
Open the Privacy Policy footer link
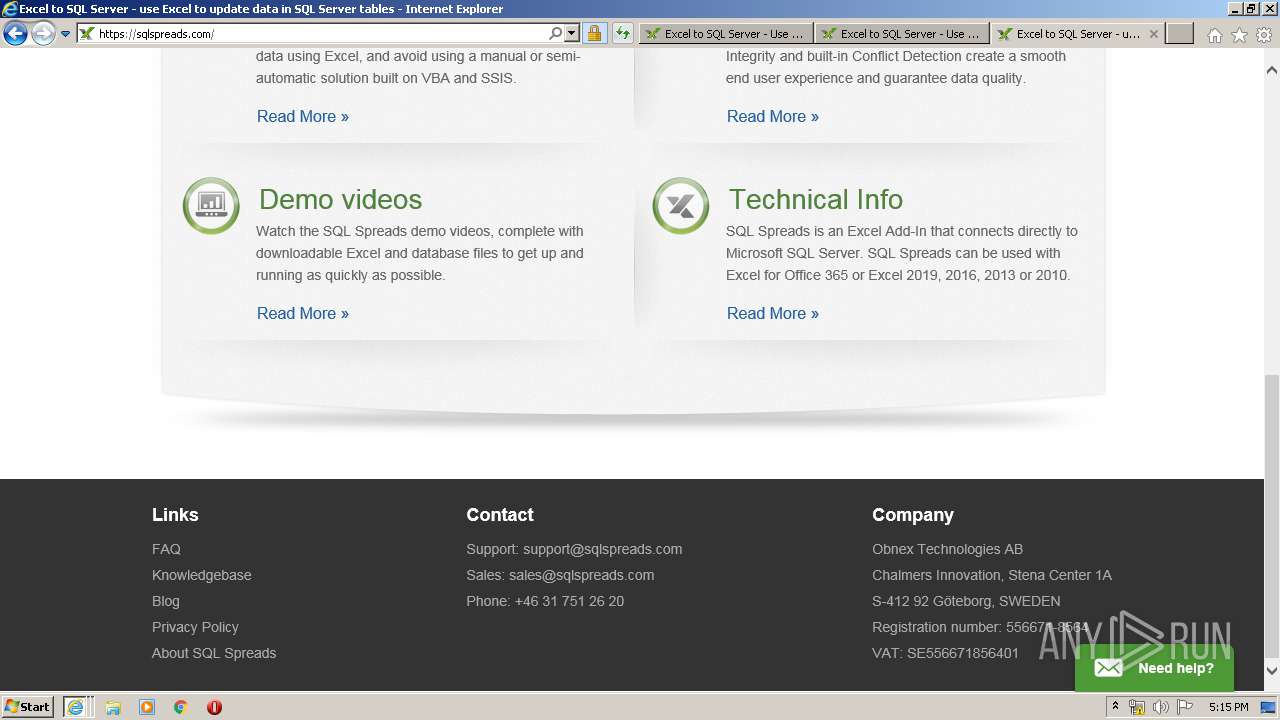point(195,627)
